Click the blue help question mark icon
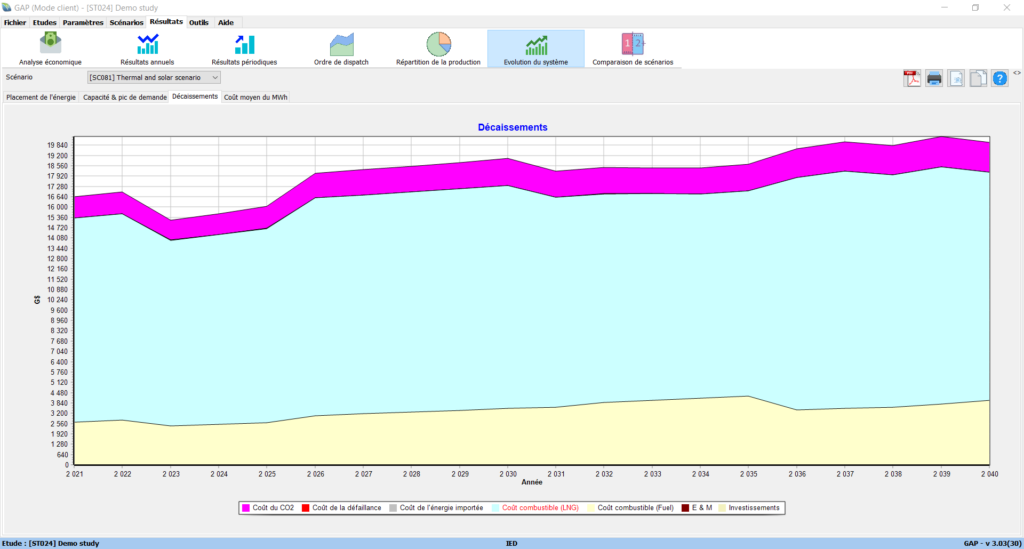Viewport: 1024px width, 549px height. pos(999,78)
